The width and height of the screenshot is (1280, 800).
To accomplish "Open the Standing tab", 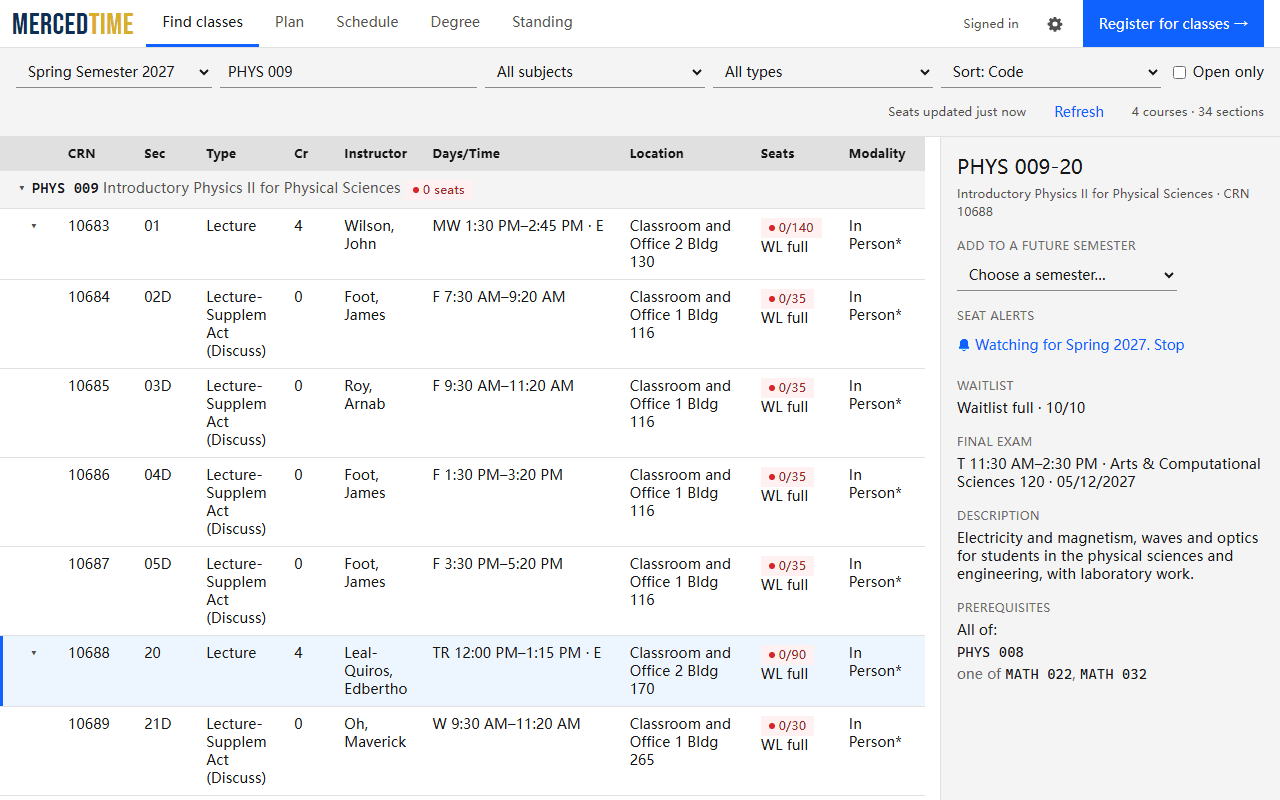I will click(x=542, y=22).
